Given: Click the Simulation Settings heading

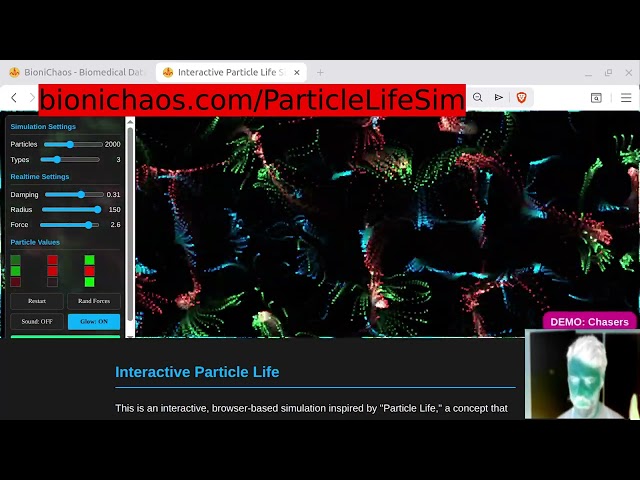Looking at the screenshot, I should click(x=43, y=127).
